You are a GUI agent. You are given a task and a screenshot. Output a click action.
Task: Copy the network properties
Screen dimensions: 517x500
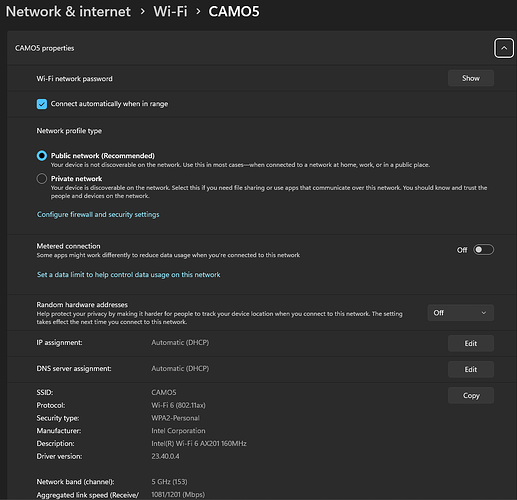[x=471, y=395]
